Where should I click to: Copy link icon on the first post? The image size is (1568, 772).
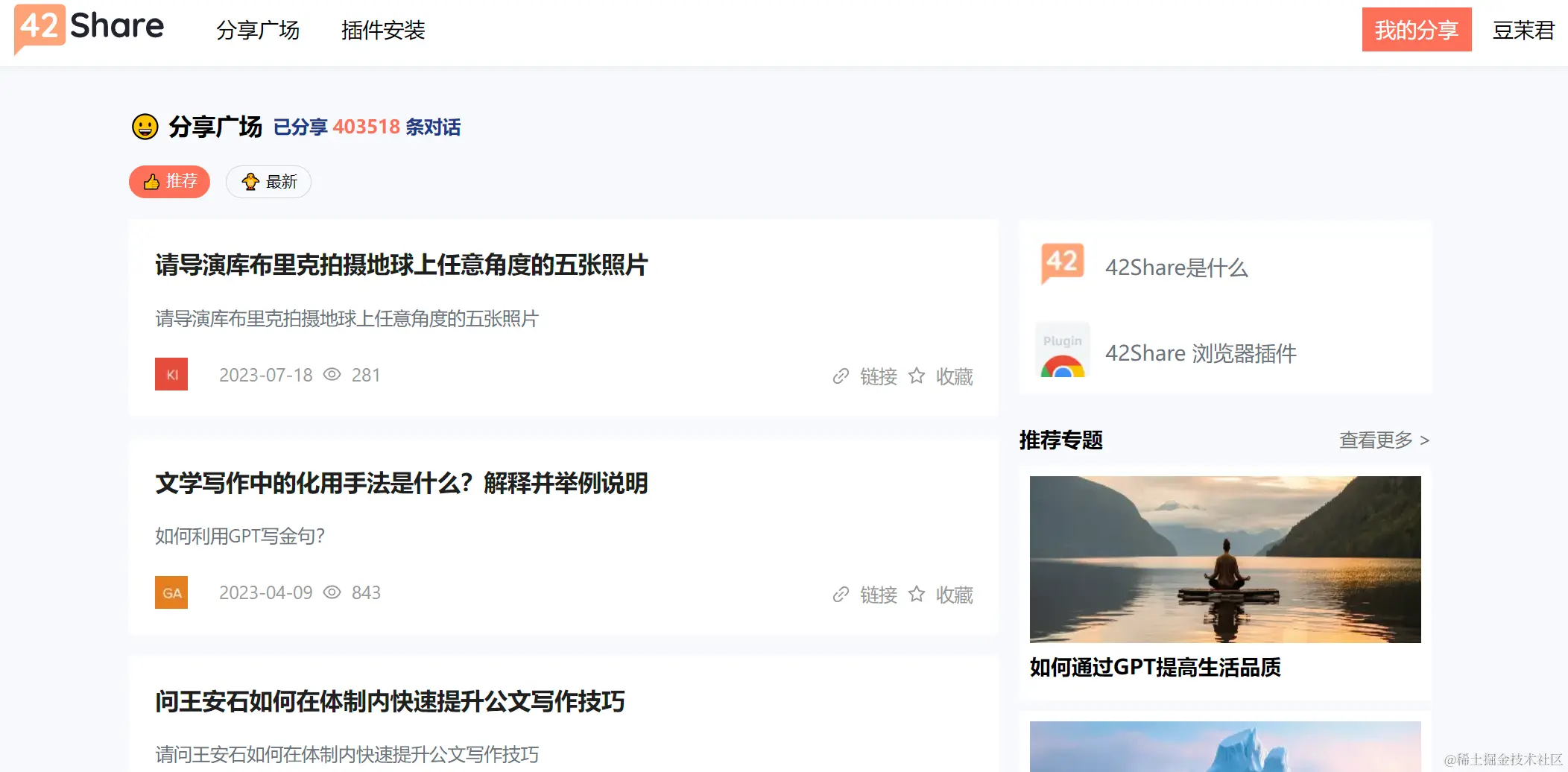(x=841, y=376)
